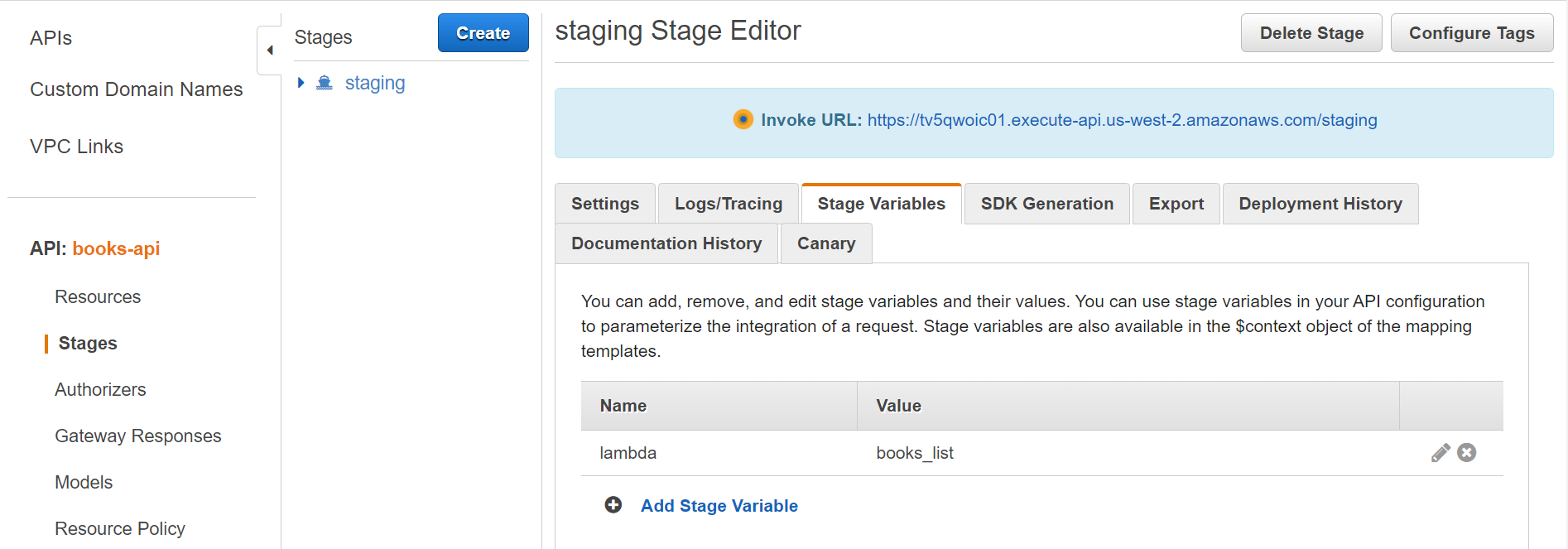Select the Export tab
Image resolution: width=1568 pixels, height=549 pixels.
coord(1176,204)
